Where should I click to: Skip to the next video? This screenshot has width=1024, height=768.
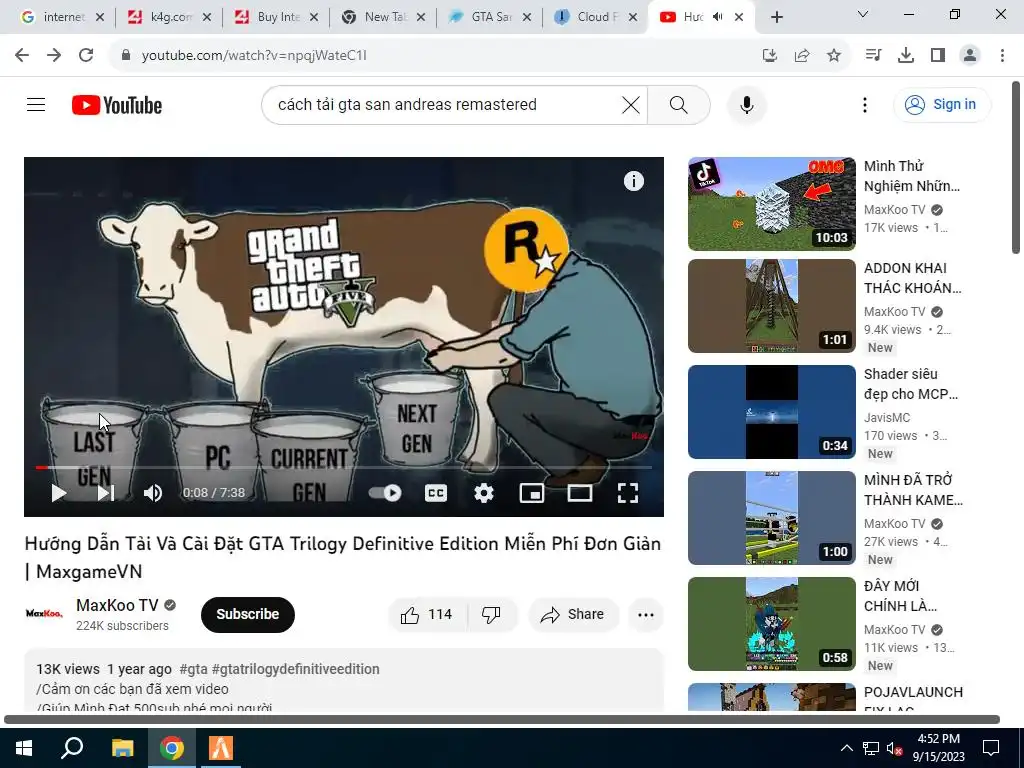(x=106, y=493)
